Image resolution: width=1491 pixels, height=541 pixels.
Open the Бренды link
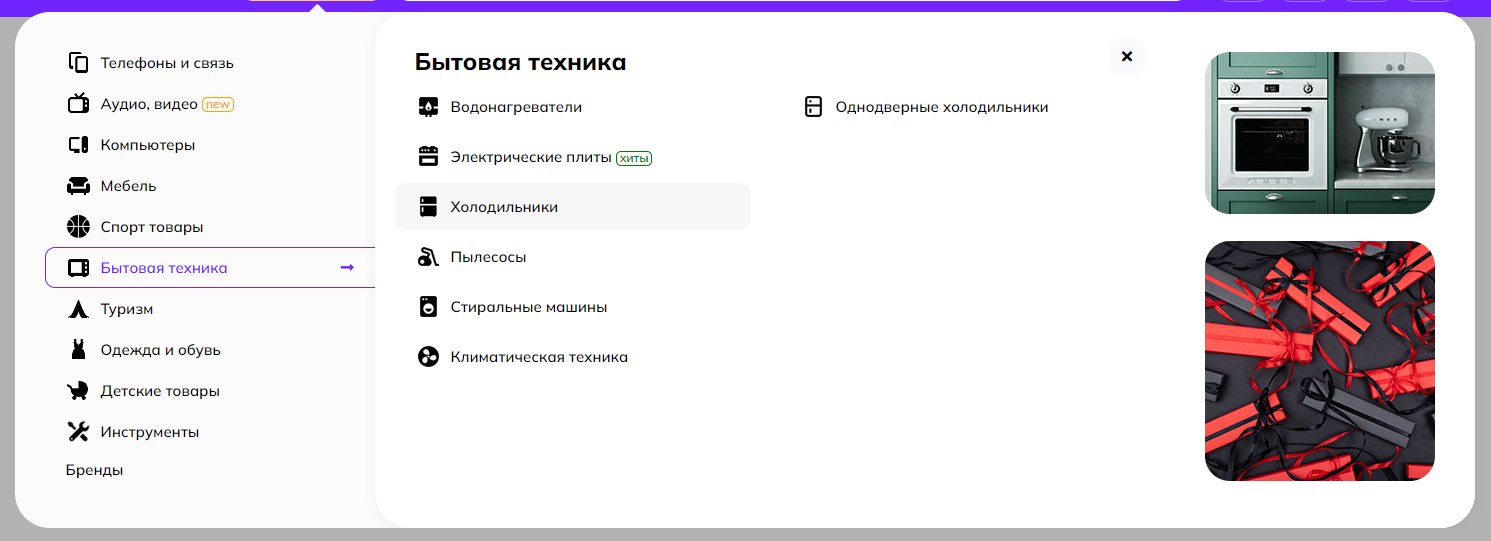(x=94, y=470)
